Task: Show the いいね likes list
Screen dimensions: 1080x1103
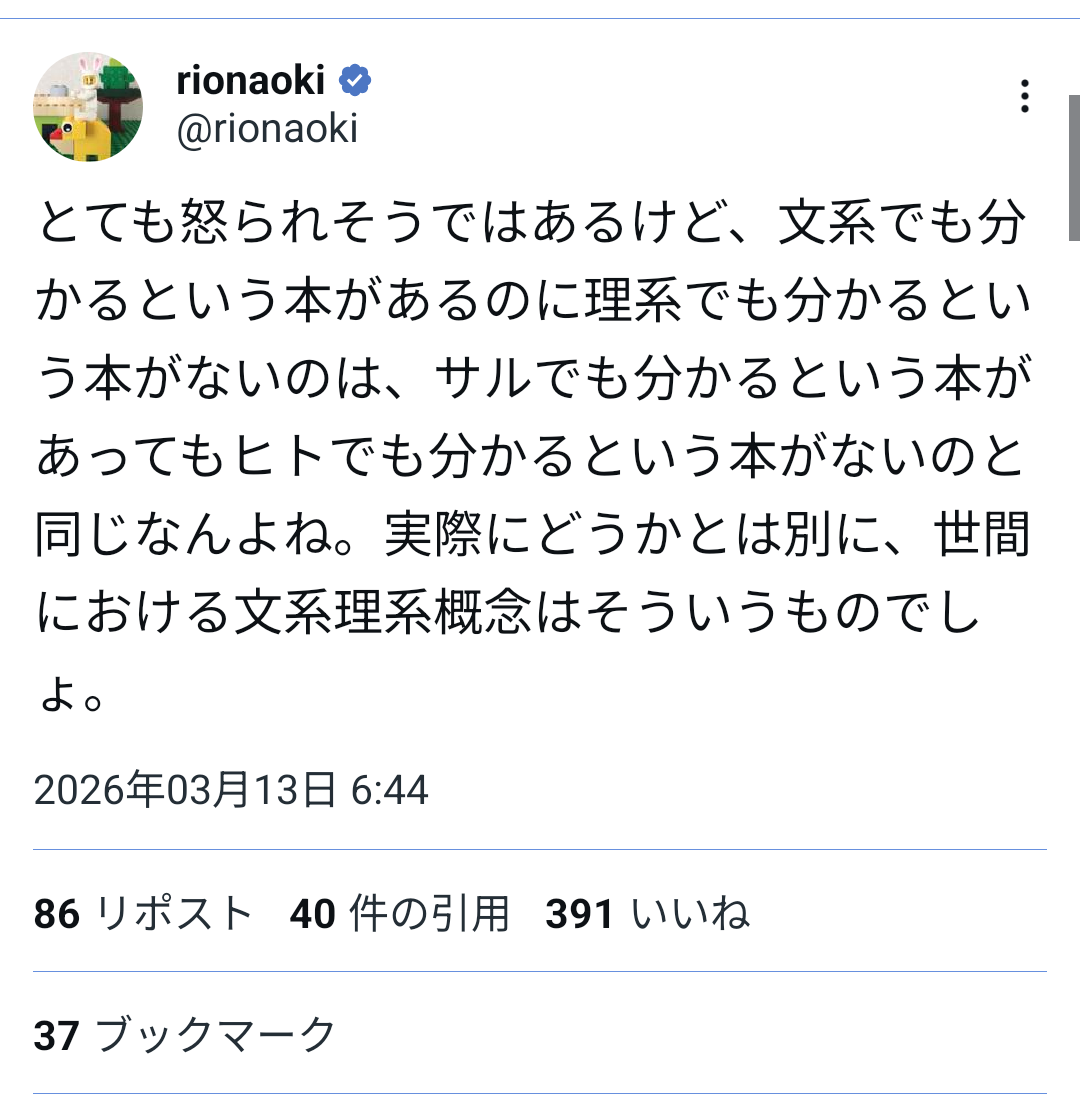Action: pos(690,914)
